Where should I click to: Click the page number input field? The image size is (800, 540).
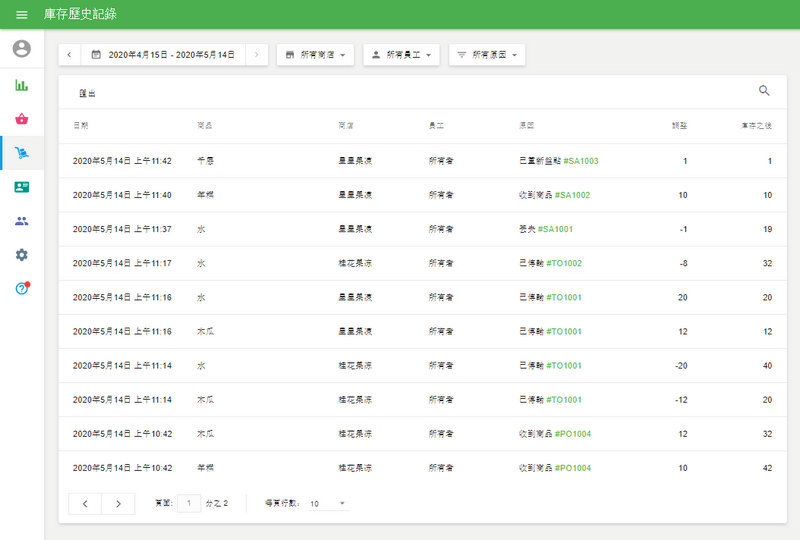[x=188, y=503]
